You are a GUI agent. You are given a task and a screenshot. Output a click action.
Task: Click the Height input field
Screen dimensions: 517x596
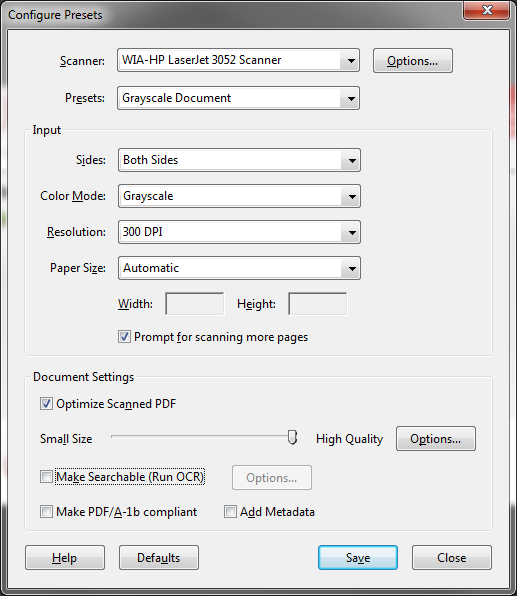pyautogui.click(x=317, y=304)
